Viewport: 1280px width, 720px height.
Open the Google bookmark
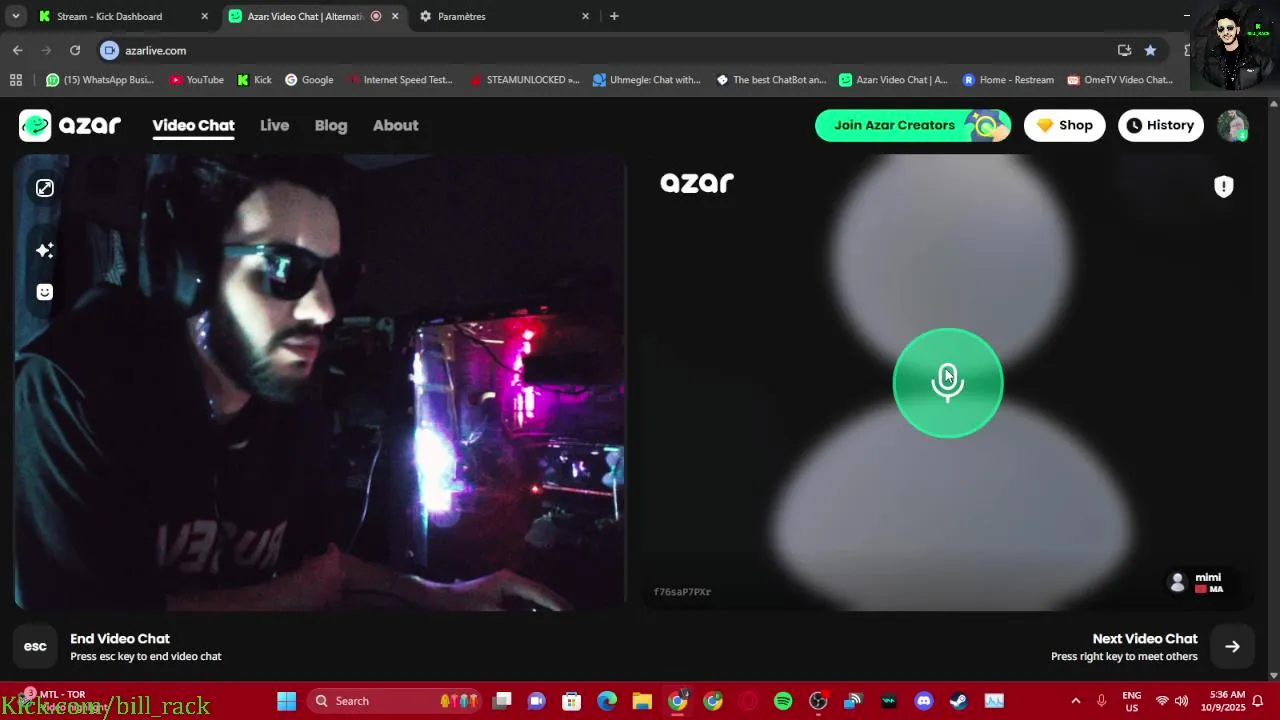[309, 80]
